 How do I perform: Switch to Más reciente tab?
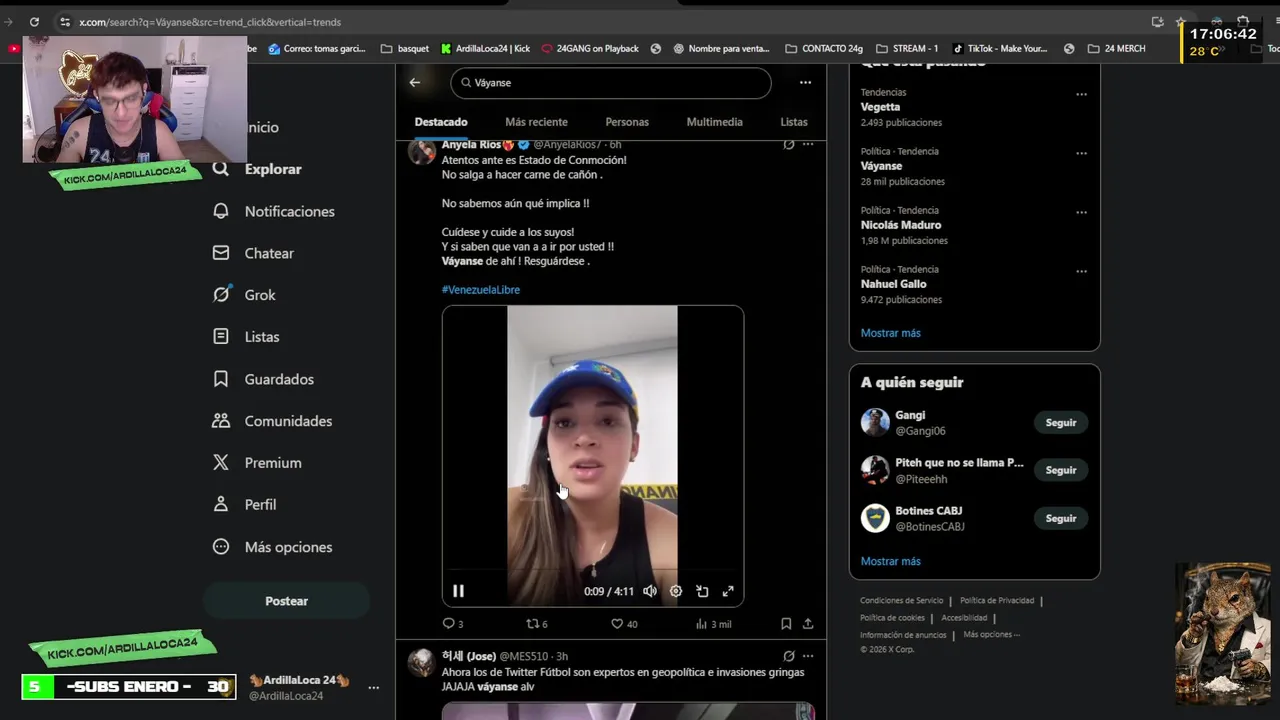click(x=536, y=122)
